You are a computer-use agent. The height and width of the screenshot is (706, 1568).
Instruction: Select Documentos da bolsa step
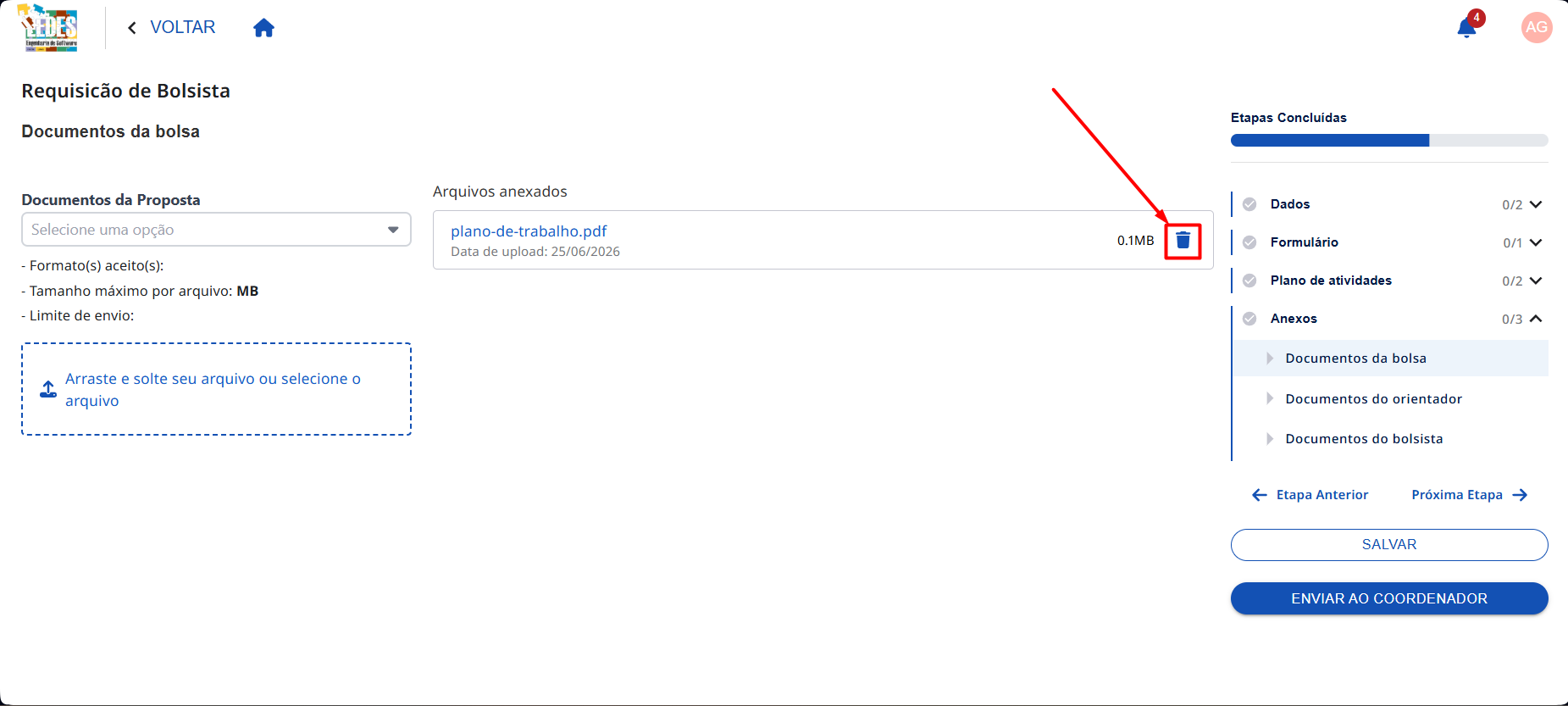coord(1390,359)
